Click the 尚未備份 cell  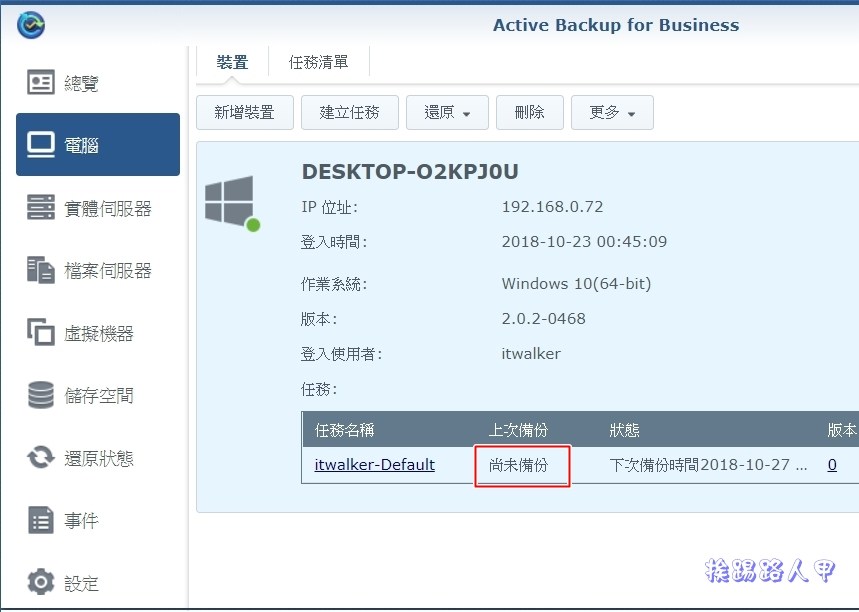coord(518,465)
